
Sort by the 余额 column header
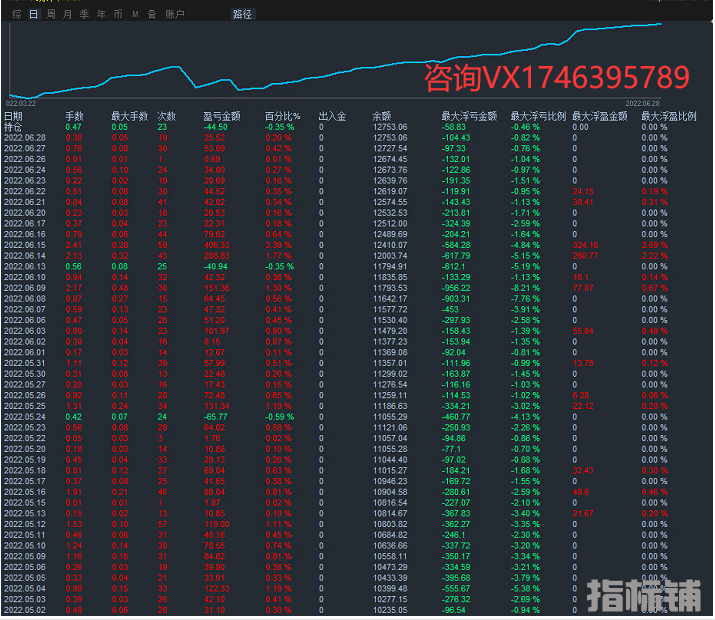click(383, 116)
